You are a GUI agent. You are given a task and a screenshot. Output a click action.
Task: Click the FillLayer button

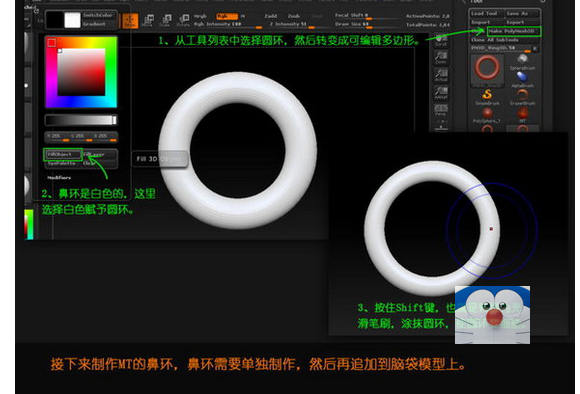click(100, 154)
